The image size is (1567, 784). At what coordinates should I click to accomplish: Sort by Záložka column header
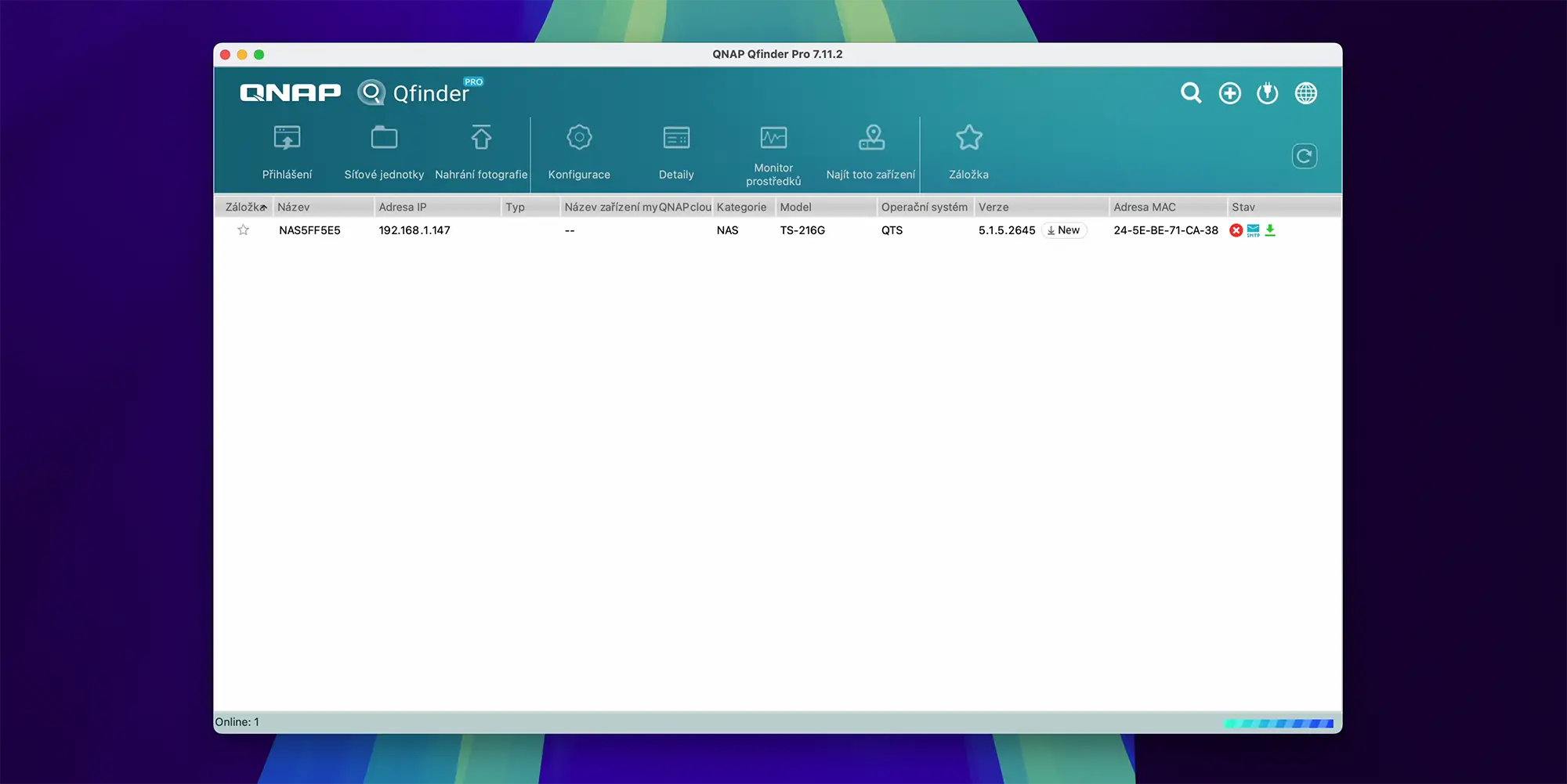pos(244,208)
